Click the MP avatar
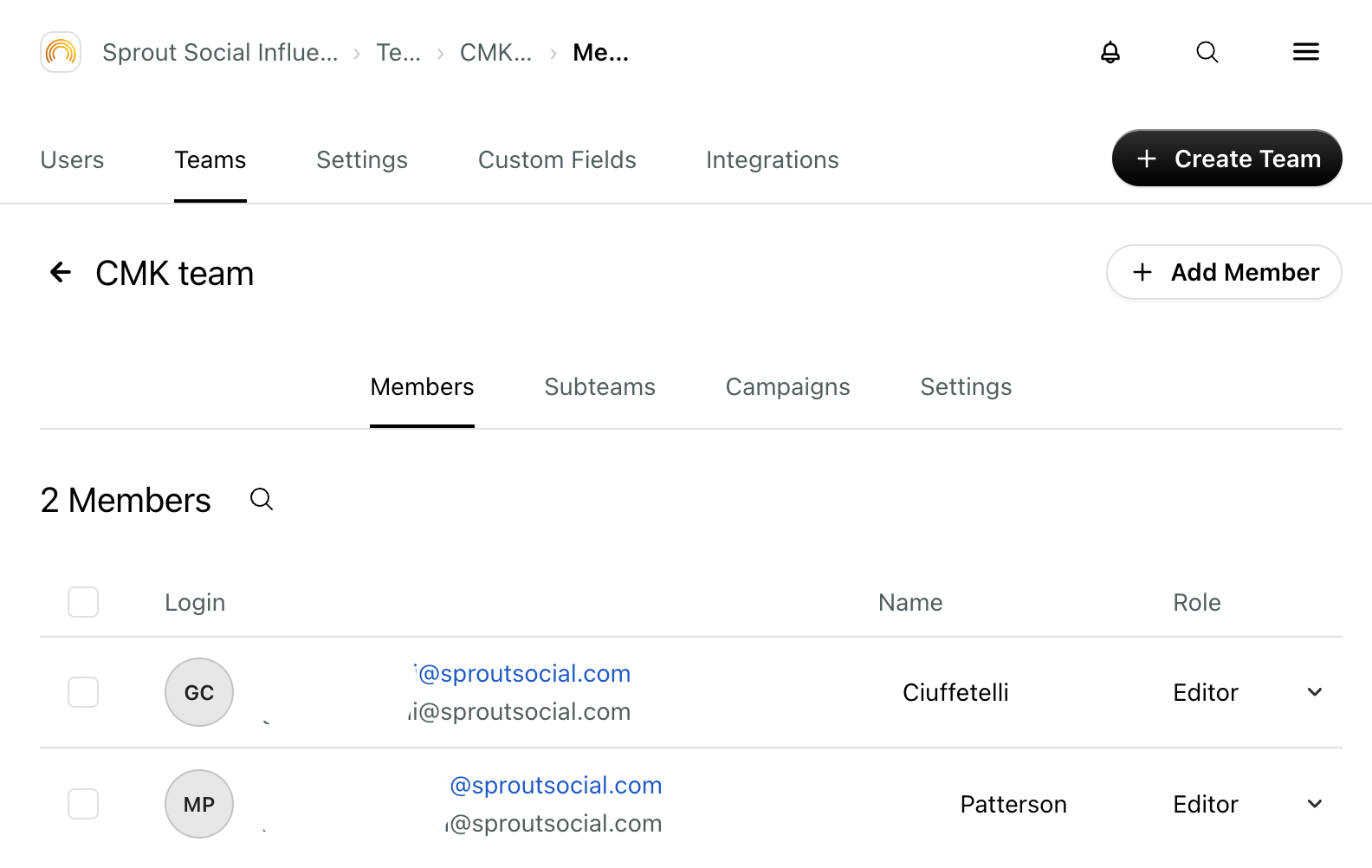1372x868 pixels. [x=199, y=804]
